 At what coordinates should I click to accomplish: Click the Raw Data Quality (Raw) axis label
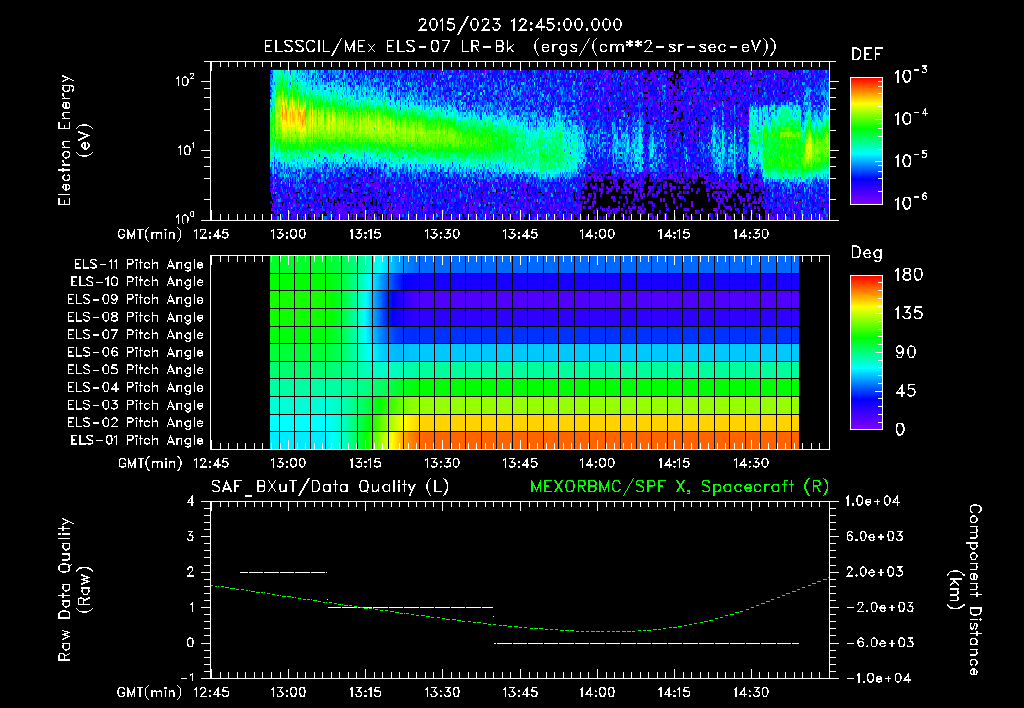tap(74, 590)
